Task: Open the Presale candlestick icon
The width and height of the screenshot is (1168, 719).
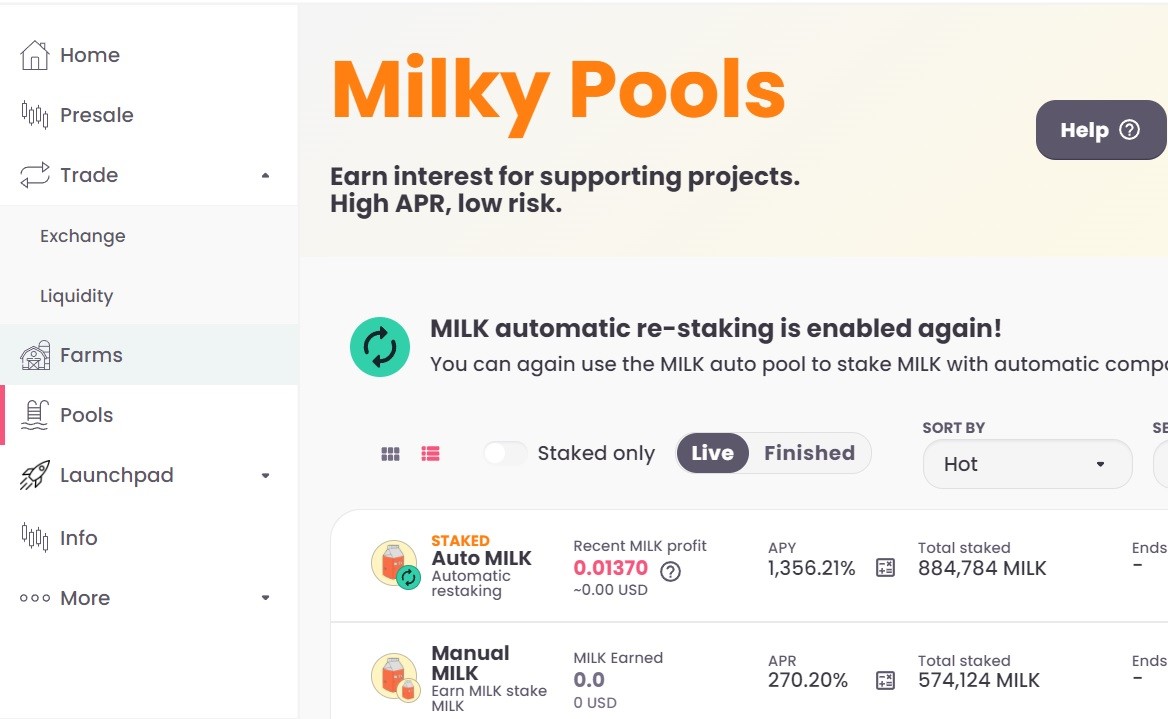Action: 34,115
